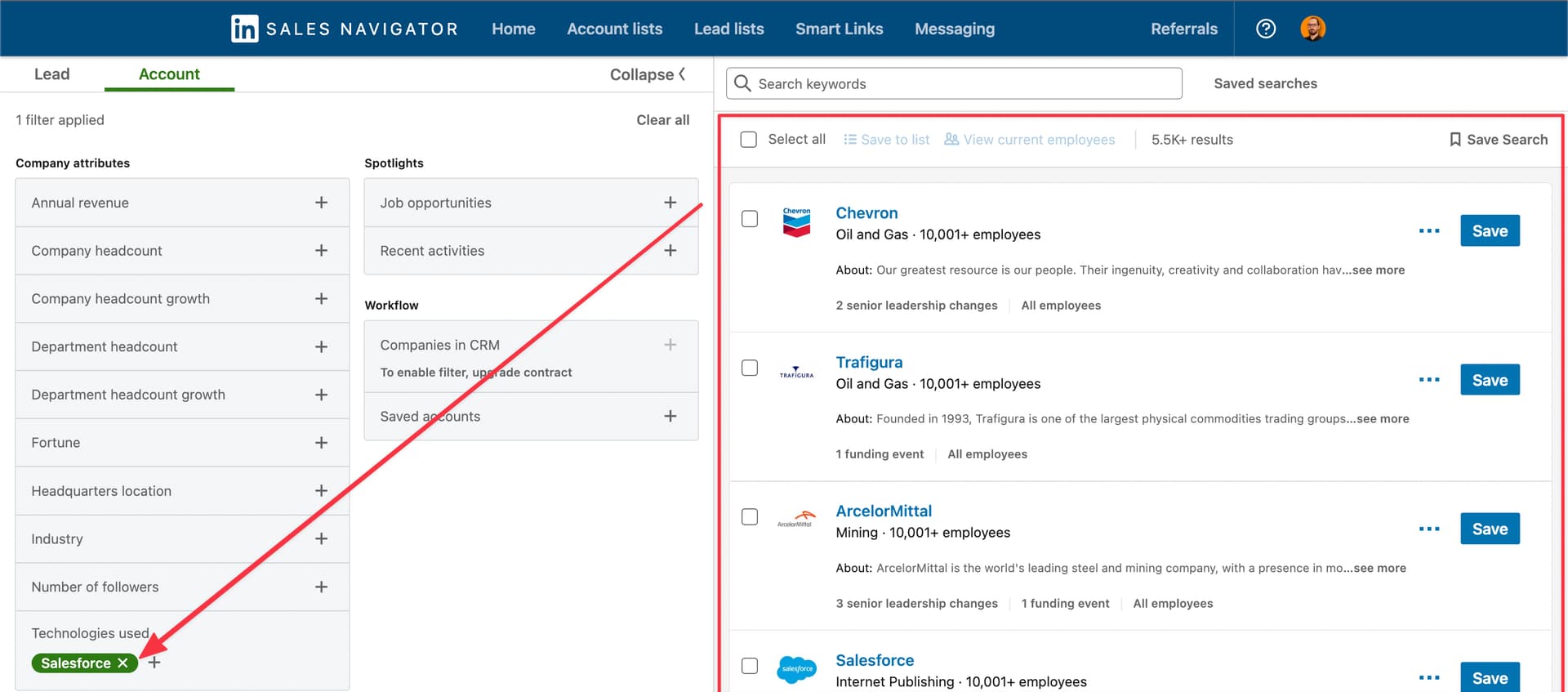Click the search magnifier icon
This screenshot has height=692, width=1568.
pyautogui.click(x=742, y=83)
